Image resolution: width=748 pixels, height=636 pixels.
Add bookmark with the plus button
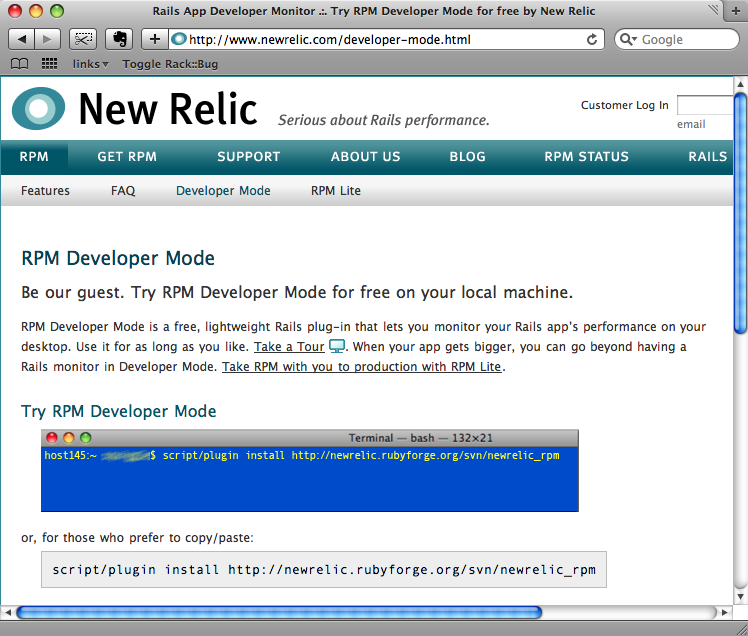(x=155, y=39)
